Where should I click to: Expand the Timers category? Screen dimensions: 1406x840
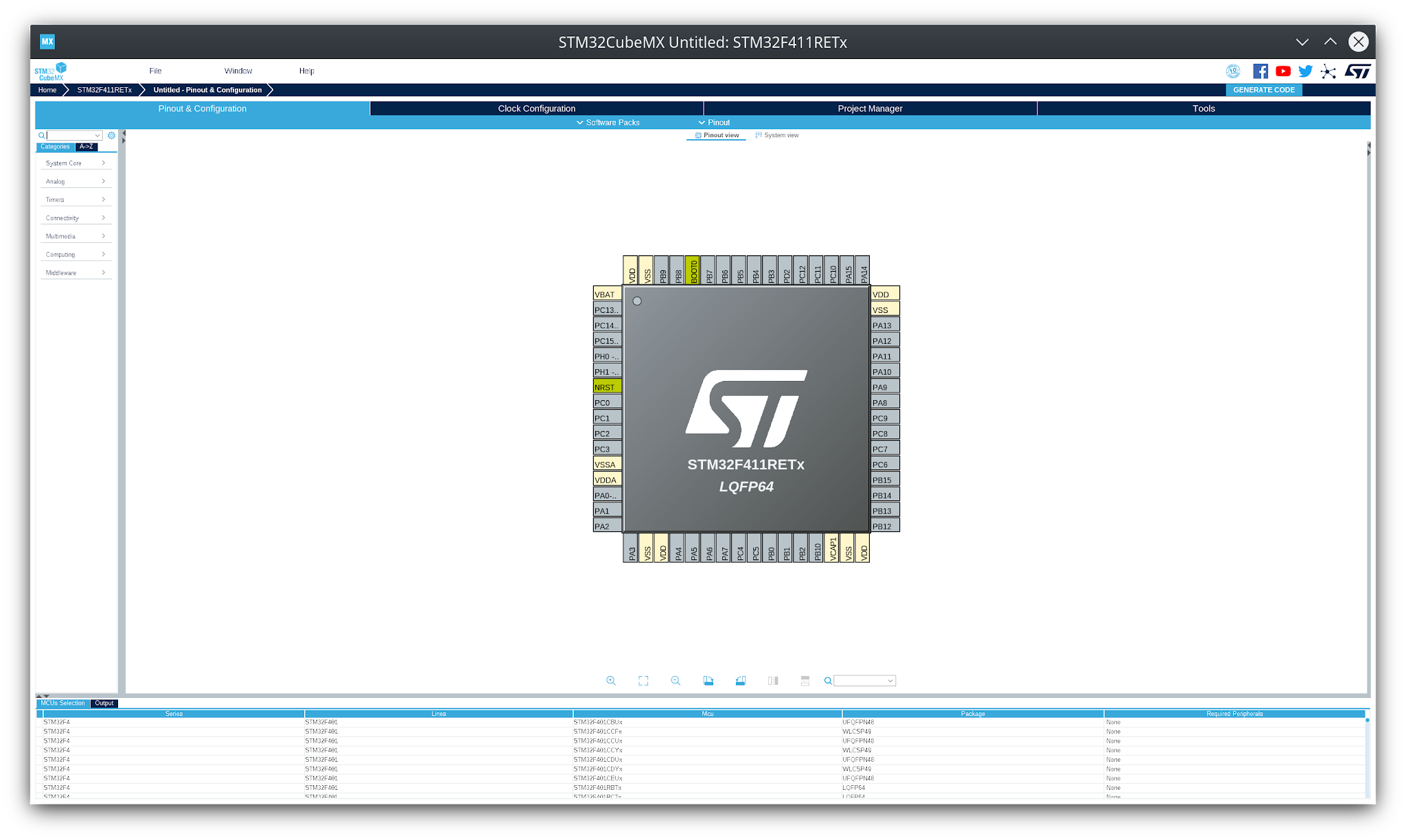point(76,200)
